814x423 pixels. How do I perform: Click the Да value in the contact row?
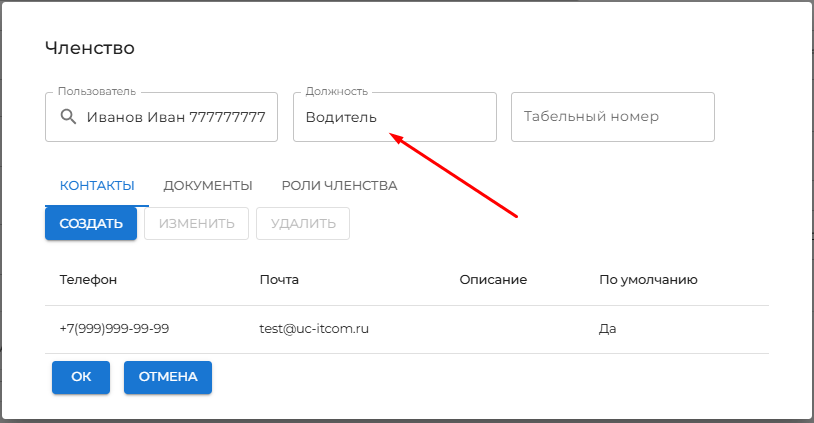point(608,328)
